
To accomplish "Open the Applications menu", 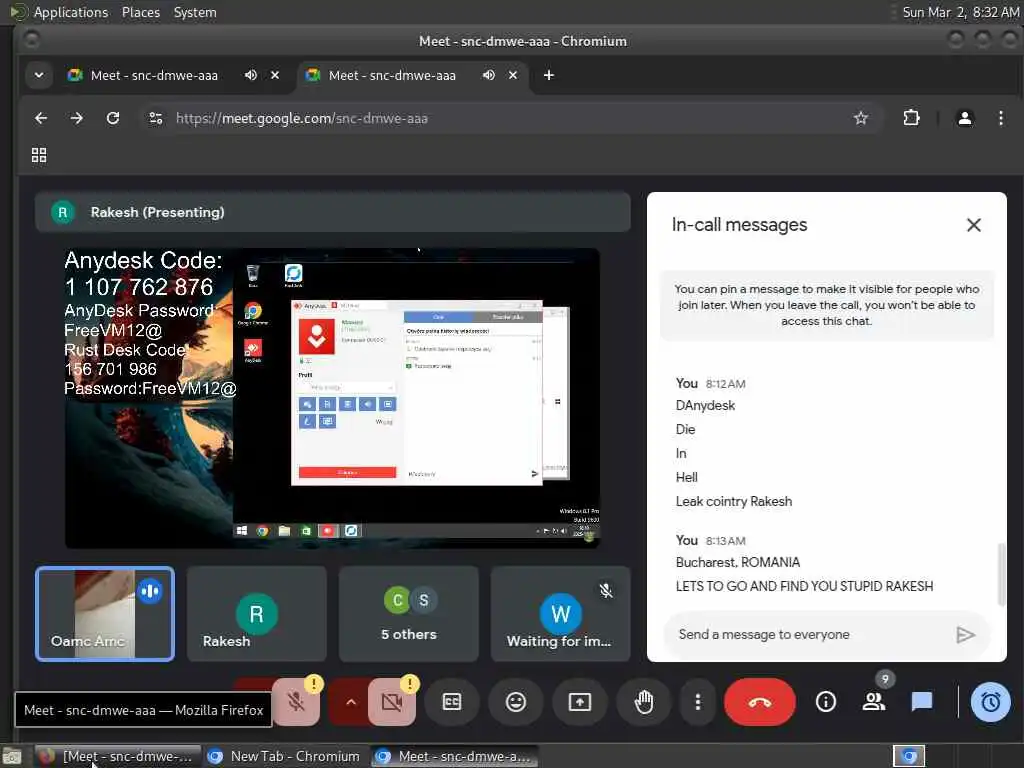I will click(71, 12).
